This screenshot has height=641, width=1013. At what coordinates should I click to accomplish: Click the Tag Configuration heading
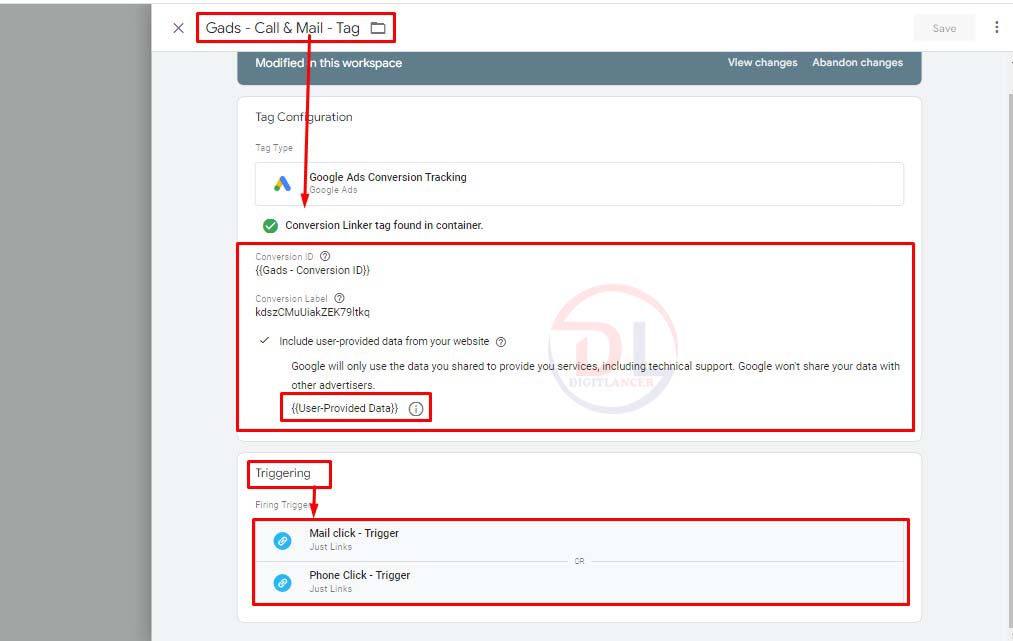pyautogui.click(x=304, y=117)
